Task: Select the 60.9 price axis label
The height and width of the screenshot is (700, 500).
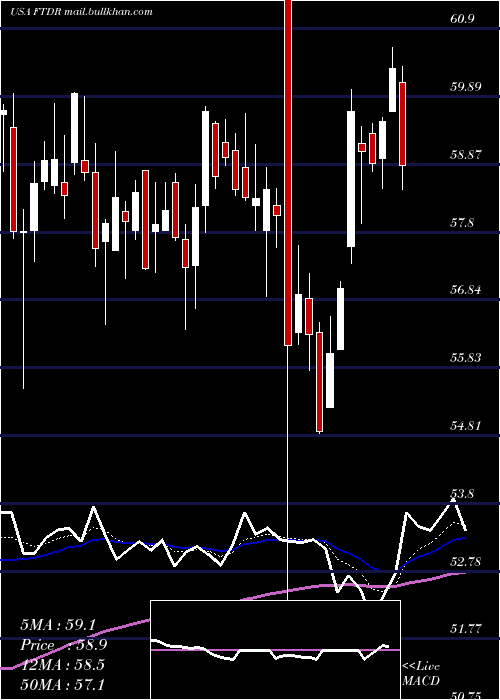Action: pos(462,19)
